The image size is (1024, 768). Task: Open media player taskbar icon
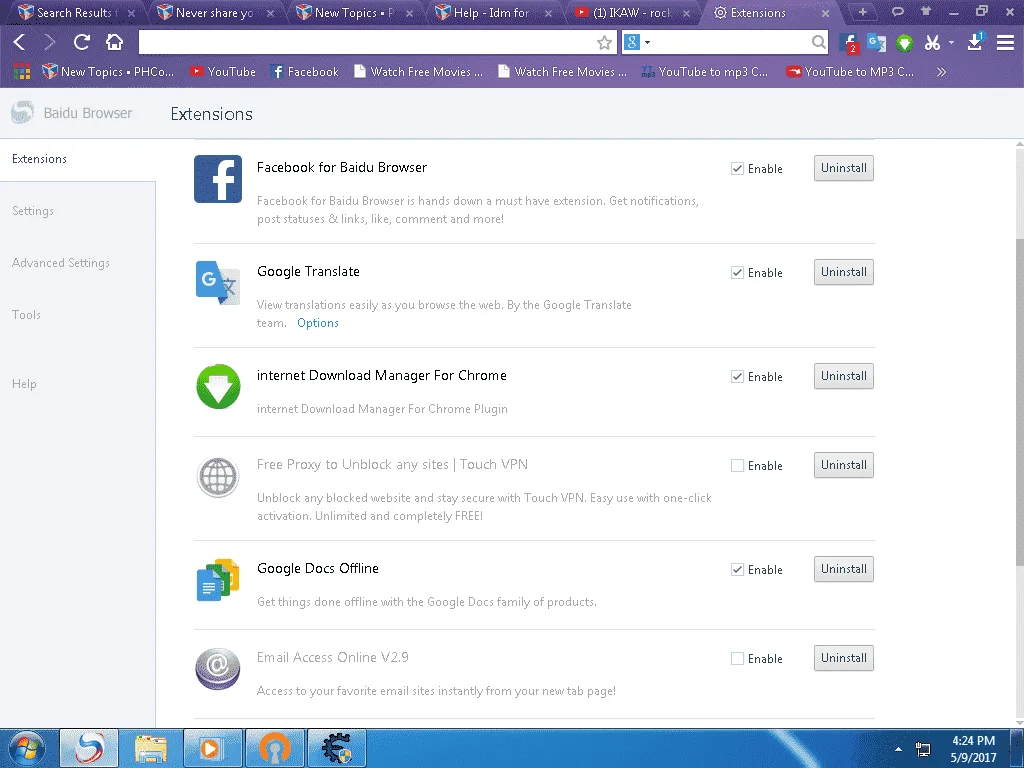(213, 748)
